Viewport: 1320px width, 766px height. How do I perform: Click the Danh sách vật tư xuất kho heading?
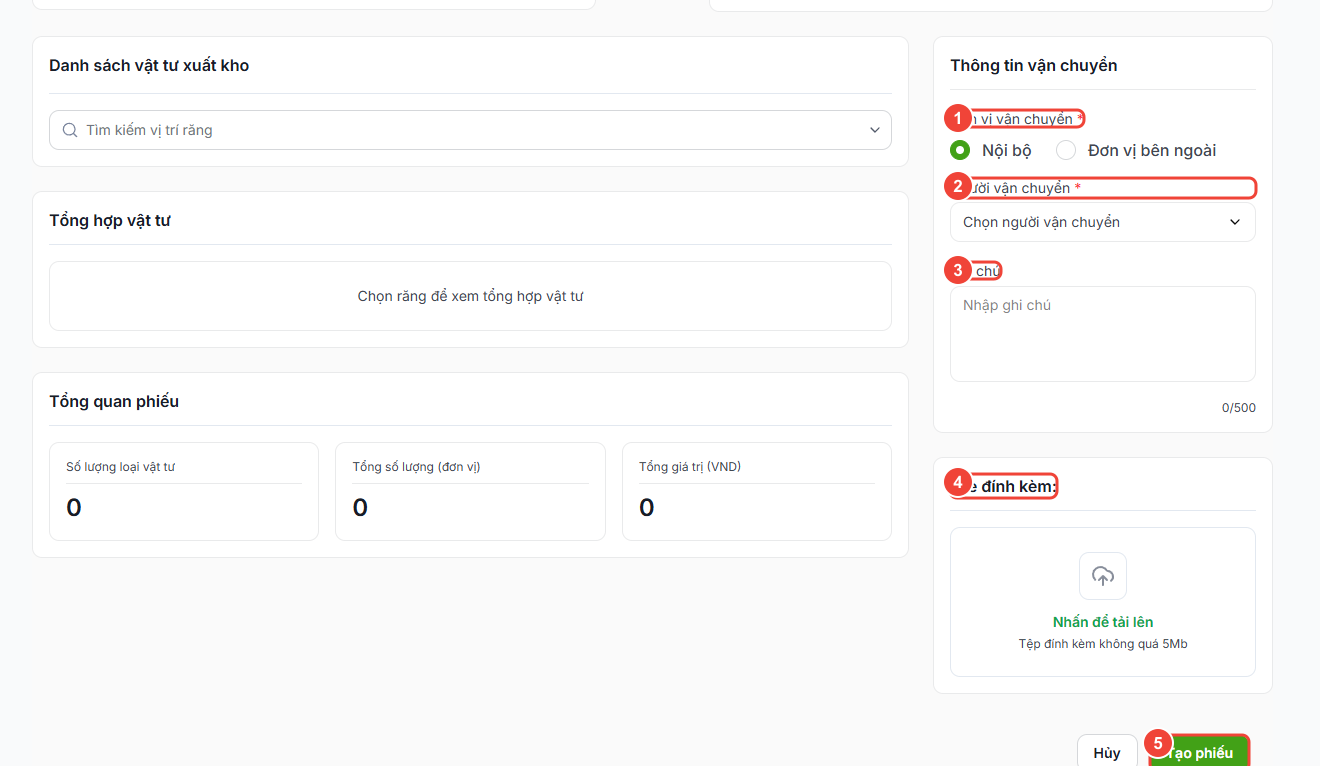[149, 66]
